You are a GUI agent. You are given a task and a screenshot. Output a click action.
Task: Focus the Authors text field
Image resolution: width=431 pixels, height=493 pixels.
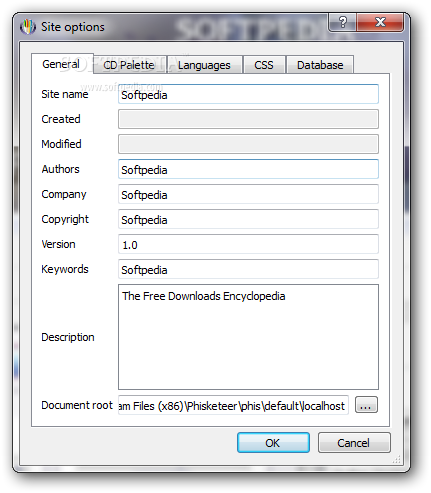248,169
